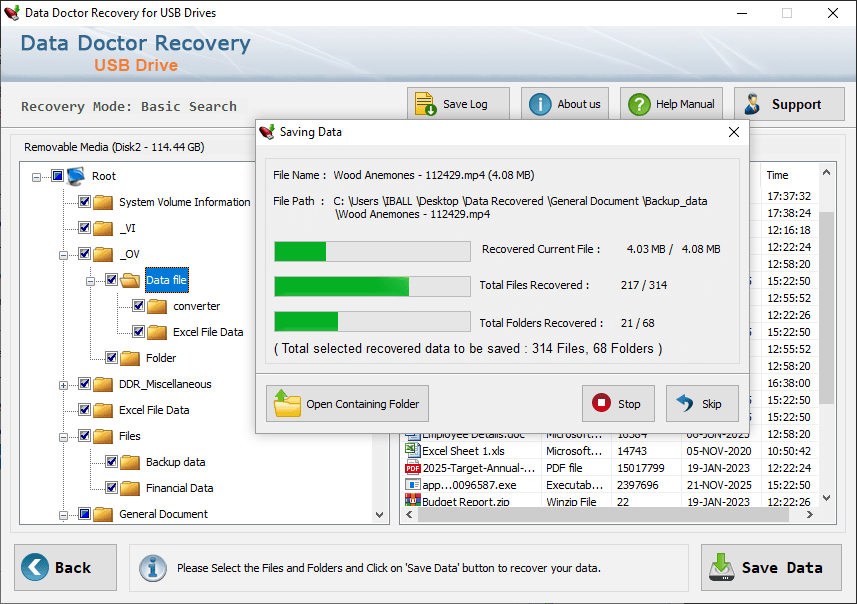Click the General Document folder icon
The width and height of the screenshot is (857, 604).
pyautogui.click(x=103, y=514)
